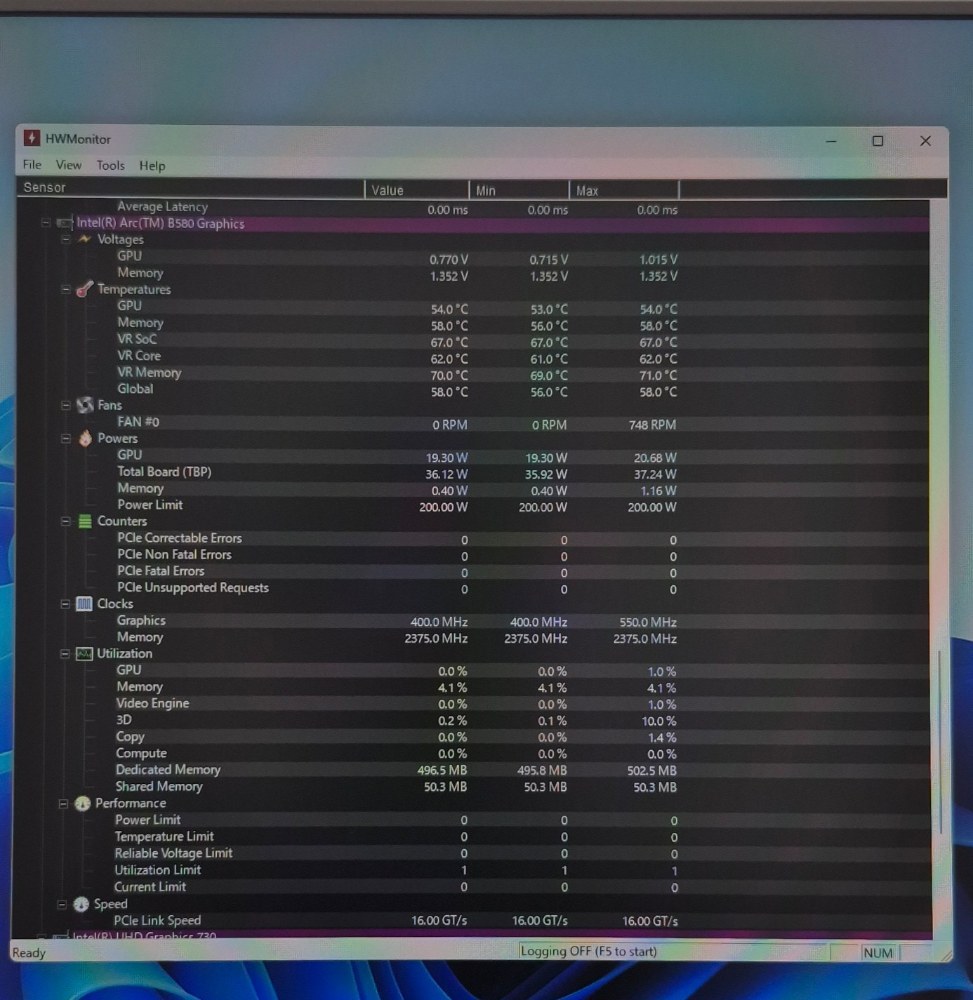Select the Compute utilization row
973x1000 pixels.
point(473,754)
